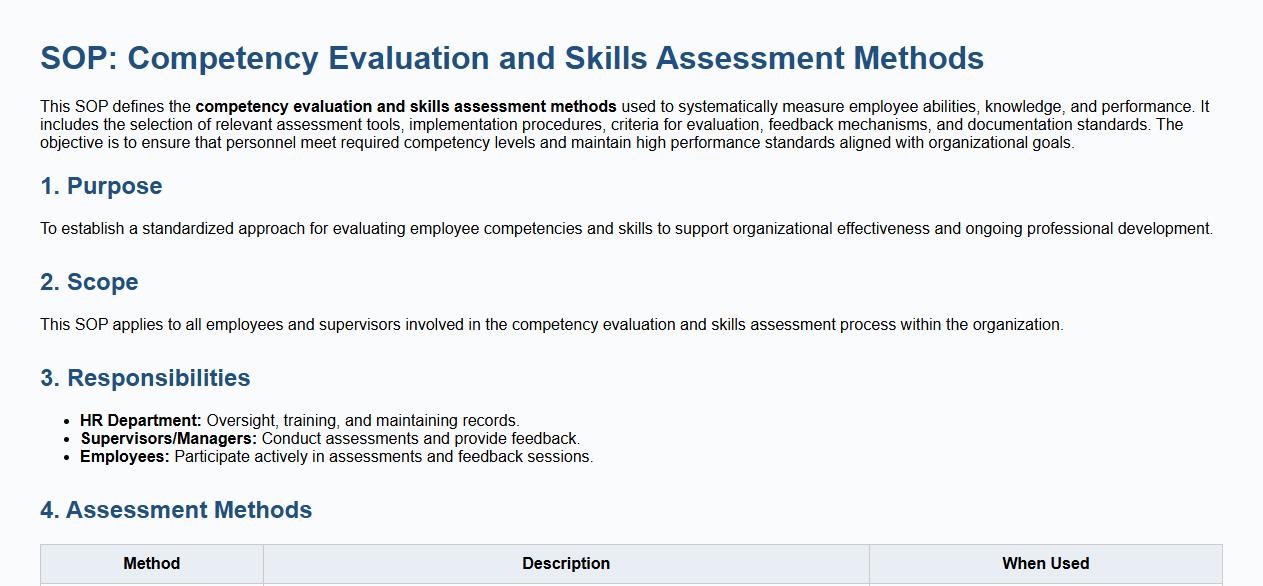The width and height of the screenshot is (1263, 586).
Task: Click "Conduct assessments and provide feedback" text
Action: tap(420, 439)
